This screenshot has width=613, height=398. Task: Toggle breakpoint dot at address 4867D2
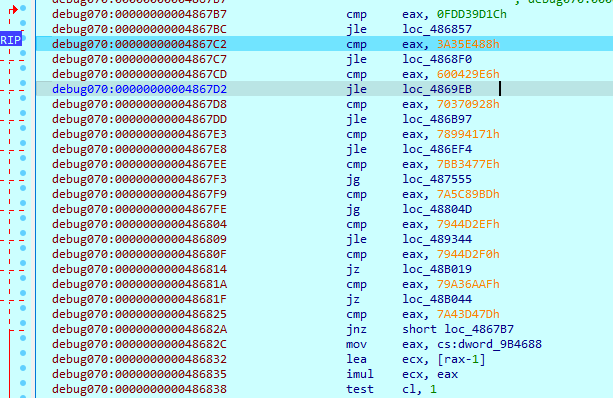(x=23, y=83)
